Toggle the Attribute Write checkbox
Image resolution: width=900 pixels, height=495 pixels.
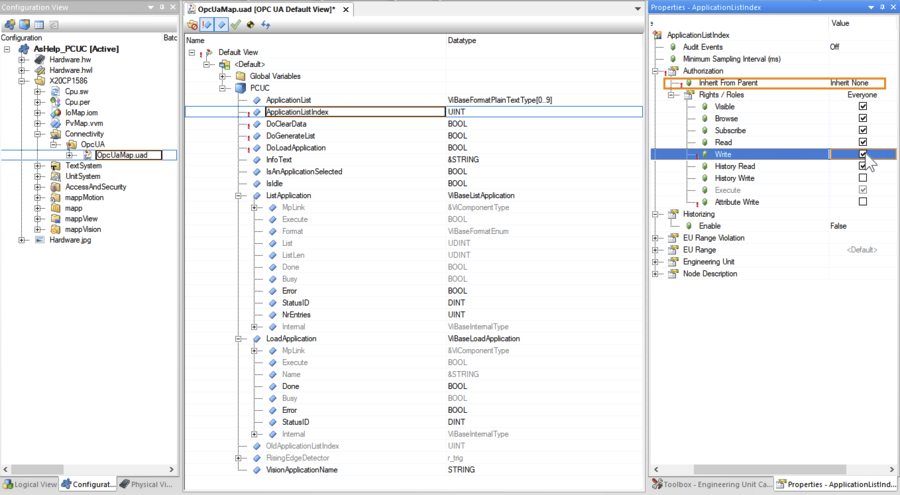[x=863, y=202]
